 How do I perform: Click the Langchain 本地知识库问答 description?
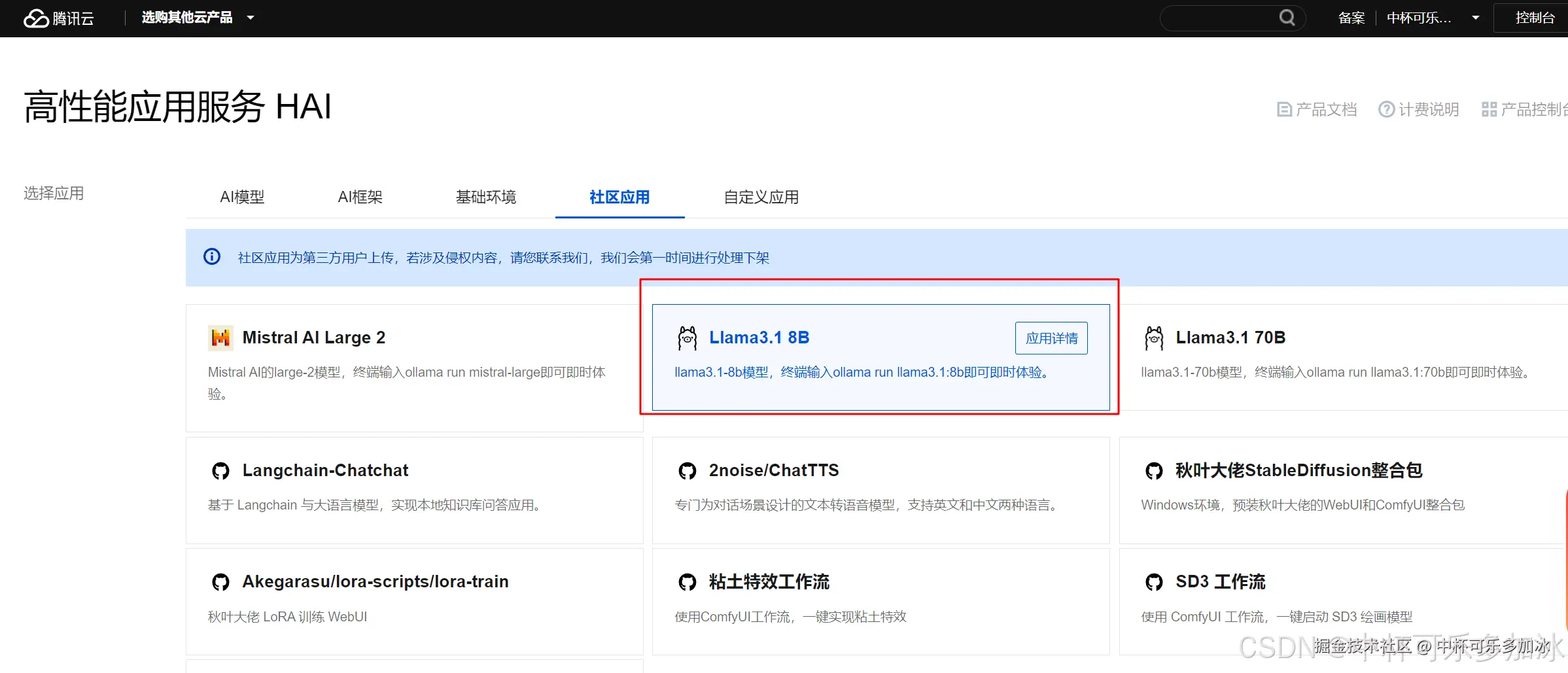pyautogui.click(x=375, y=505)
